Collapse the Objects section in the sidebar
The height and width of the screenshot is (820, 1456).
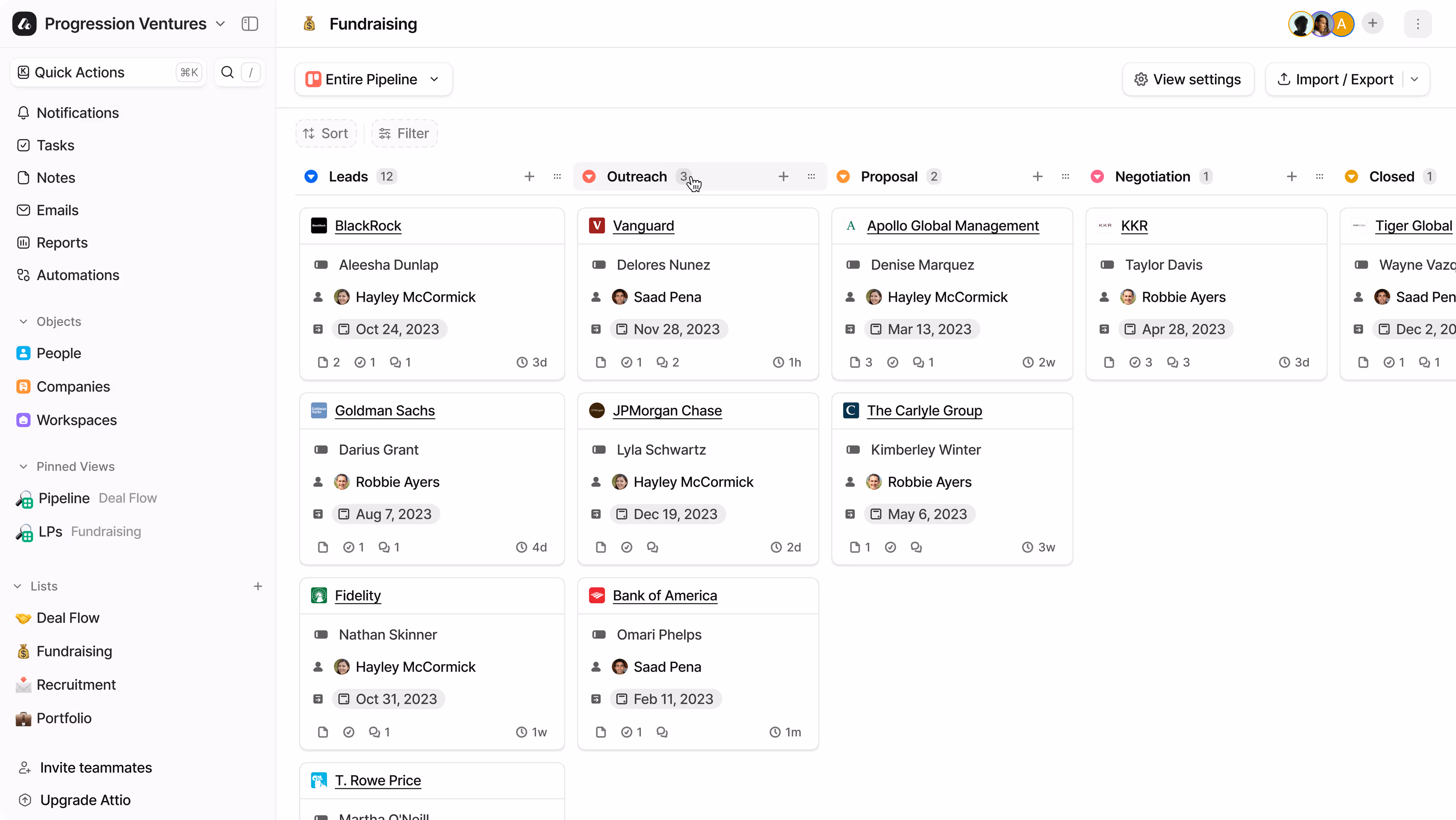[23, 321]
